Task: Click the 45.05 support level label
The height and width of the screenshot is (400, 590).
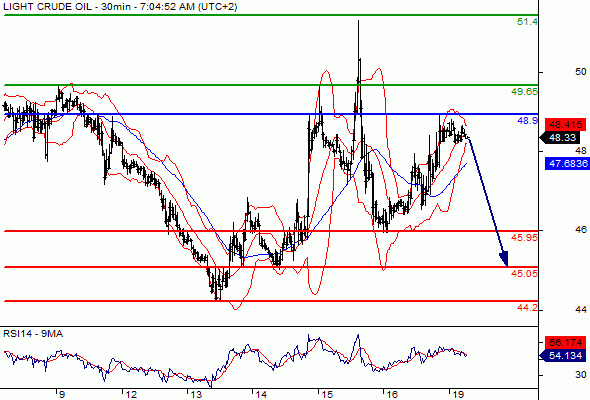Action: (524, 274)
